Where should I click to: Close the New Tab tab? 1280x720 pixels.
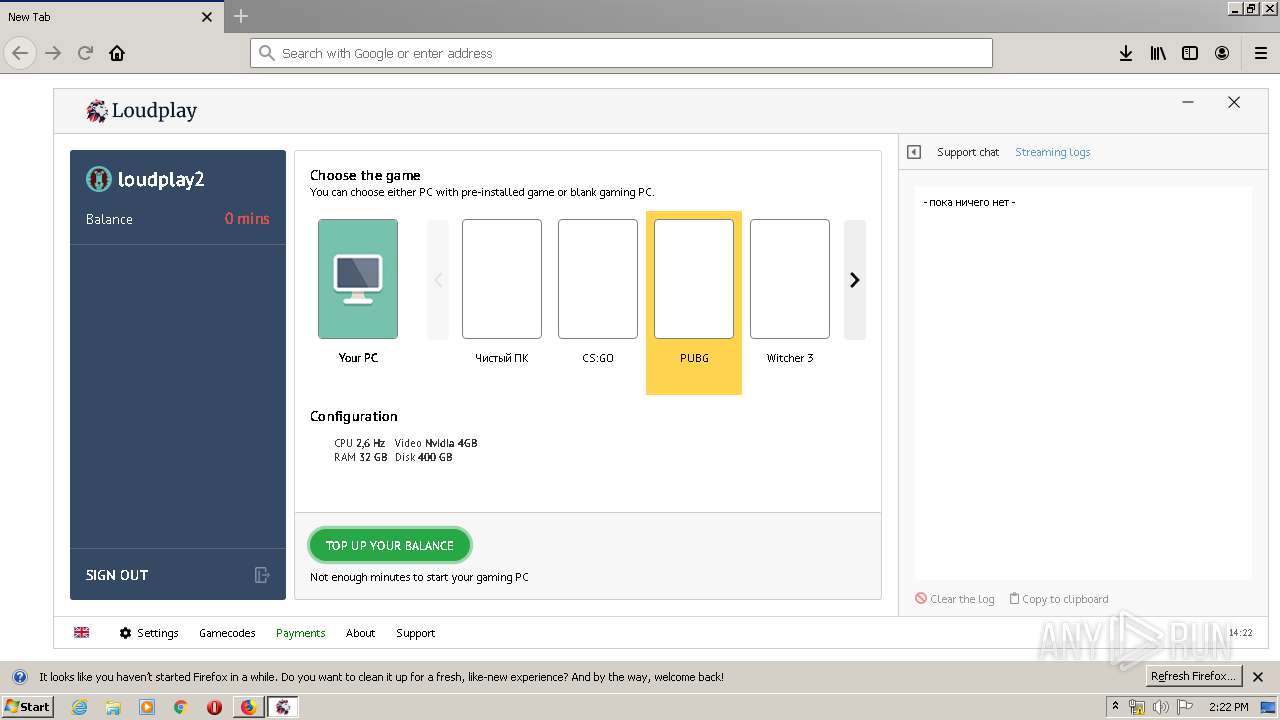[x=207, y=17]
